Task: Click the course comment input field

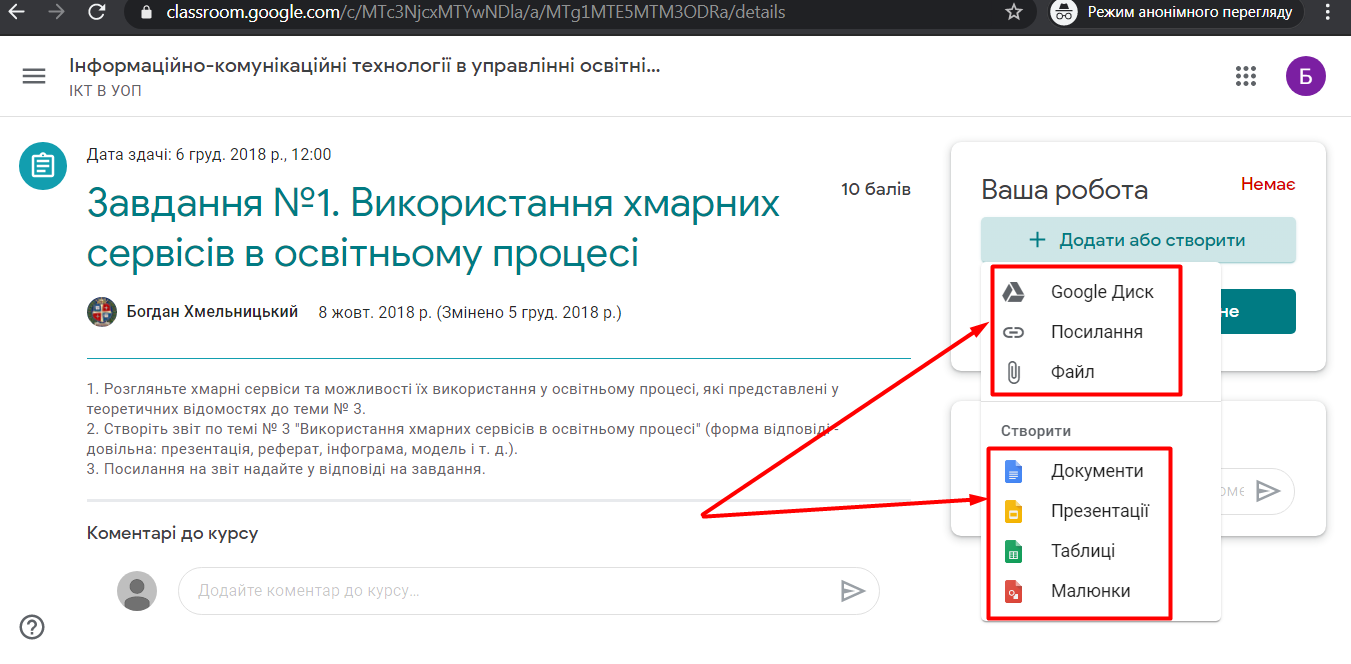Action: pos(528,591)
